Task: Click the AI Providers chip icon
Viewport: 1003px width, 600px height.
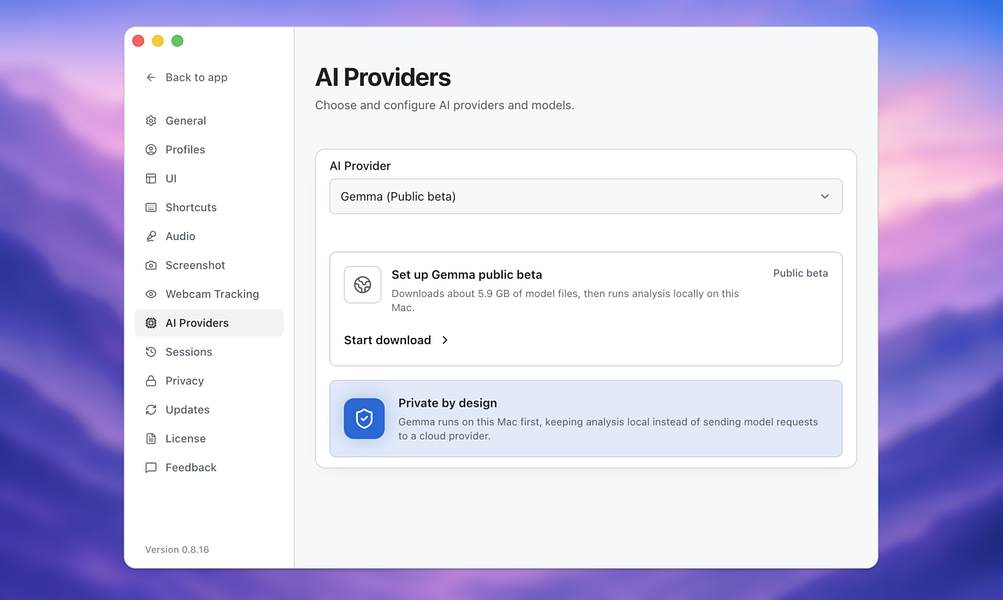Action: tap(151, 323)
